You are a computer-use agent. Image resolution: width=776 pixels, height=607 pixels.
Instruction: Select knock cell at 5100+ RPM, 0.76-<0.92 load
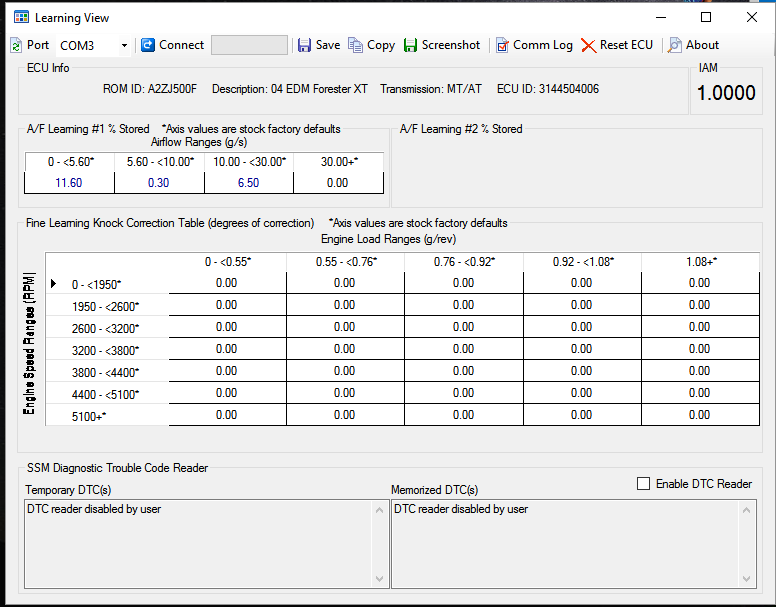click(x=464, y=415)
